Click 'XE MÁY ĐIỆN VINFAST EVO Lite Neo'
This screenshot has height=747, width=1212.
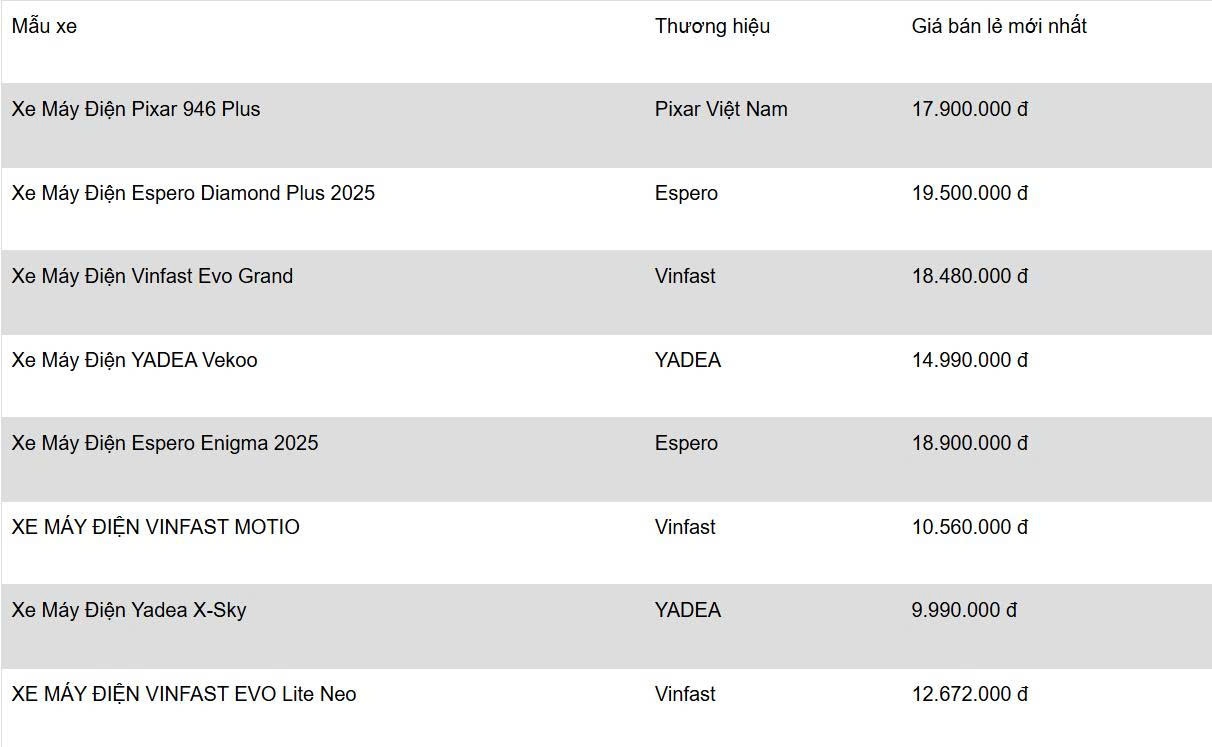184,694
